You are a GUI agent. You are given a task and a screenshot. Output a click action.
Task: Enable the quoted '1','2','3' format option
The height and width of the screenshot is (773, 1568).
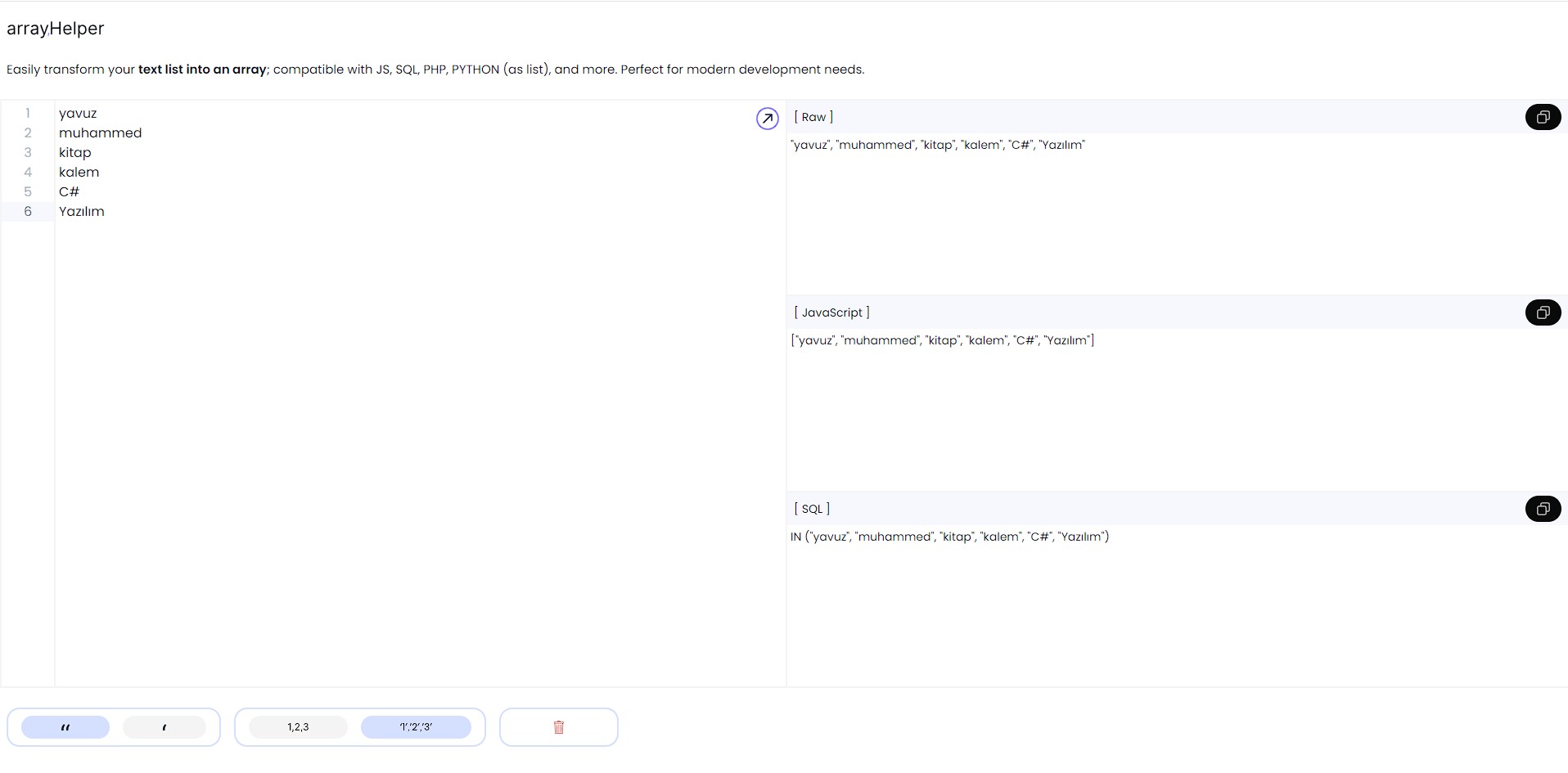click(416, 727)
